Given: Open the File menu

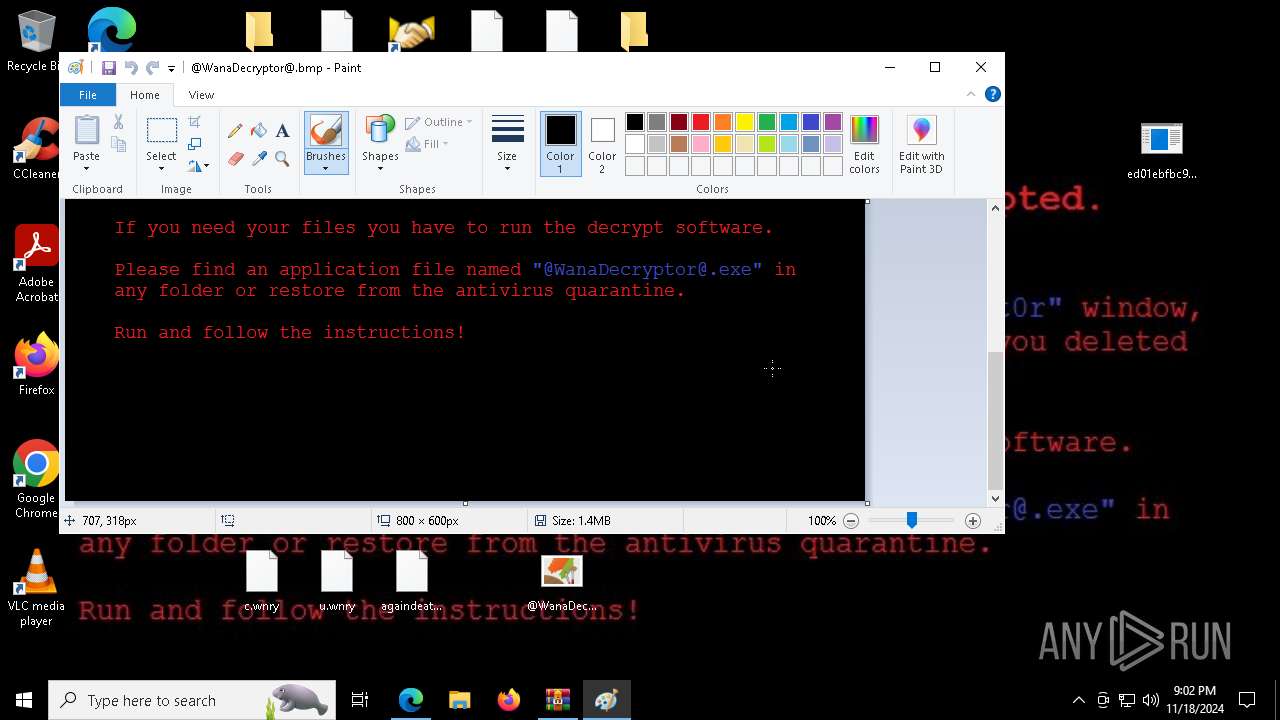Looking at the screenshot, I should (88, 95).
